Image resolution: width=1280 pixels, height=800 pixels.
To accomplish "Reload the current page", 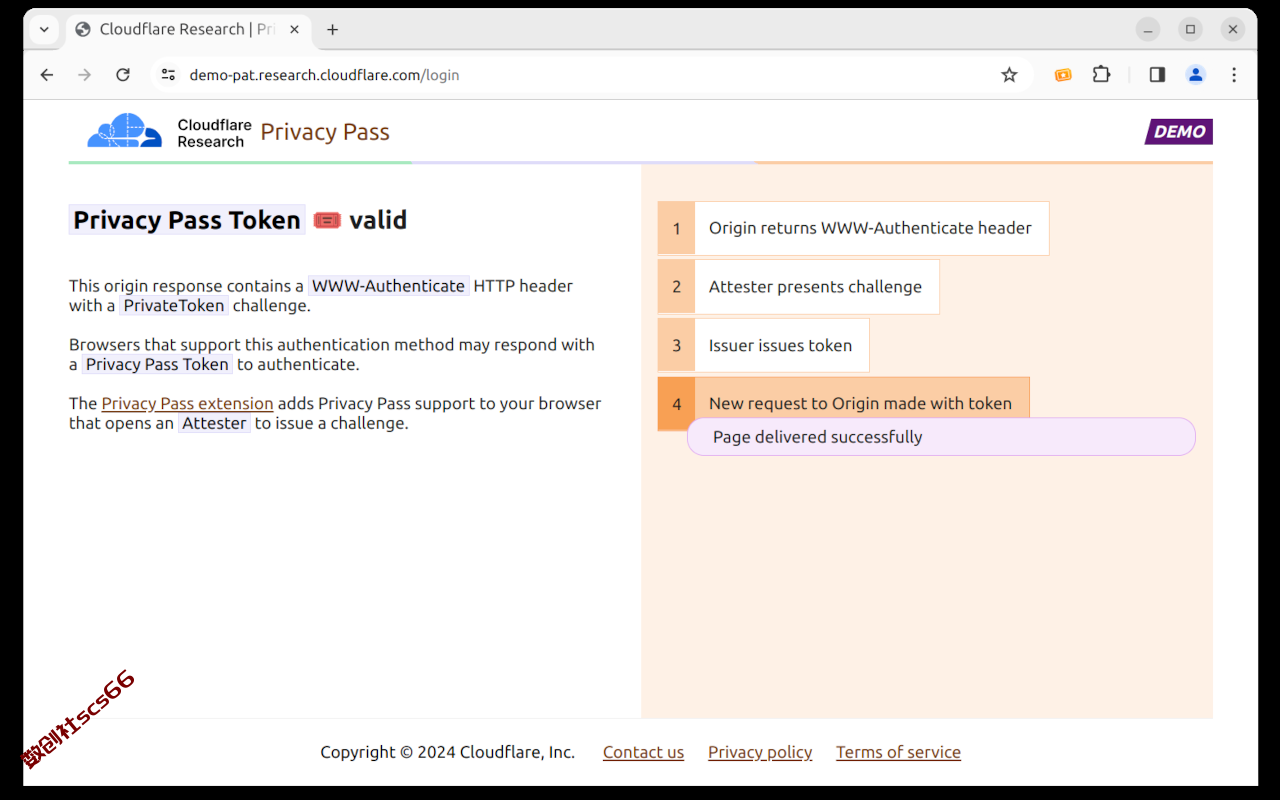I will (123, 75).
